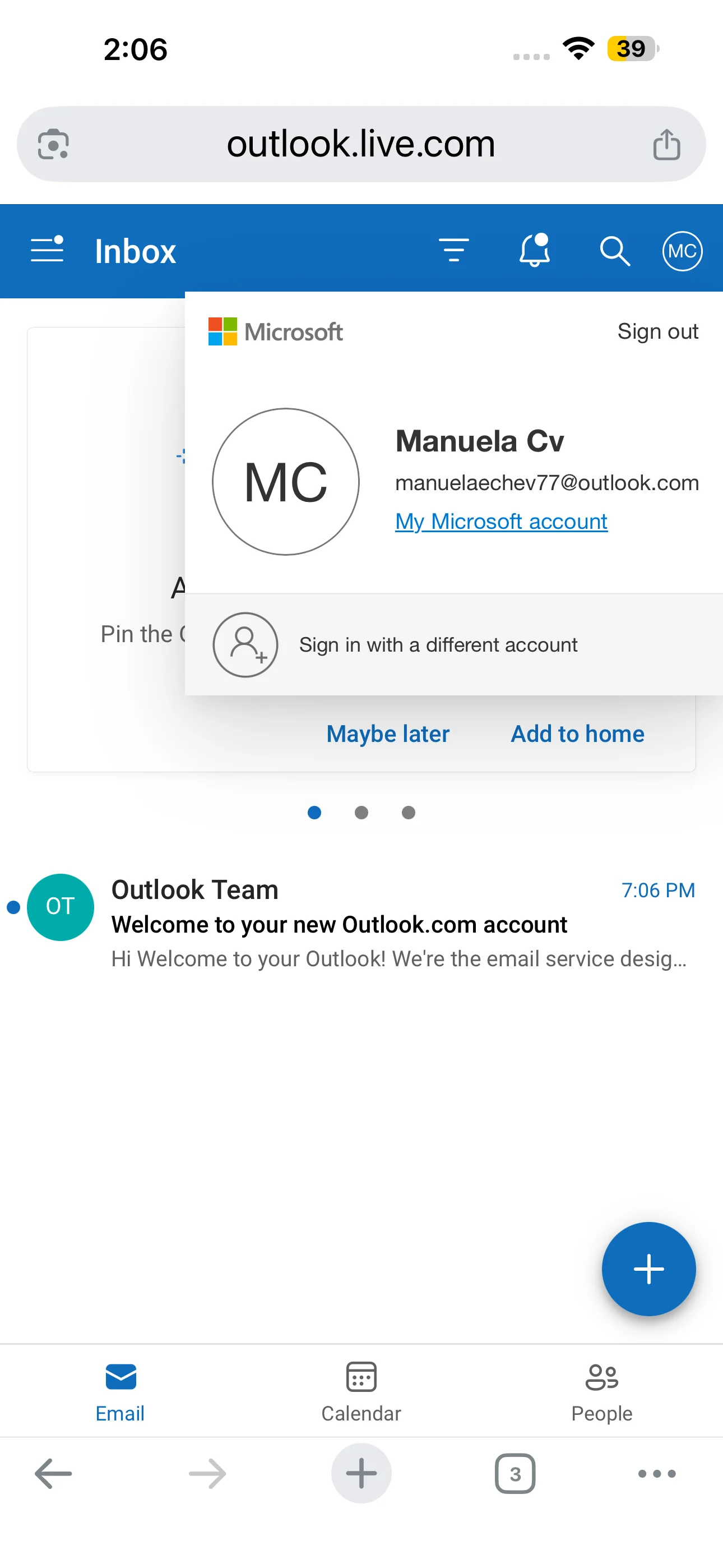The image size is (723, 1568).
Task: Tap the blue compose plus button
Action: [x=648, y=1269]
